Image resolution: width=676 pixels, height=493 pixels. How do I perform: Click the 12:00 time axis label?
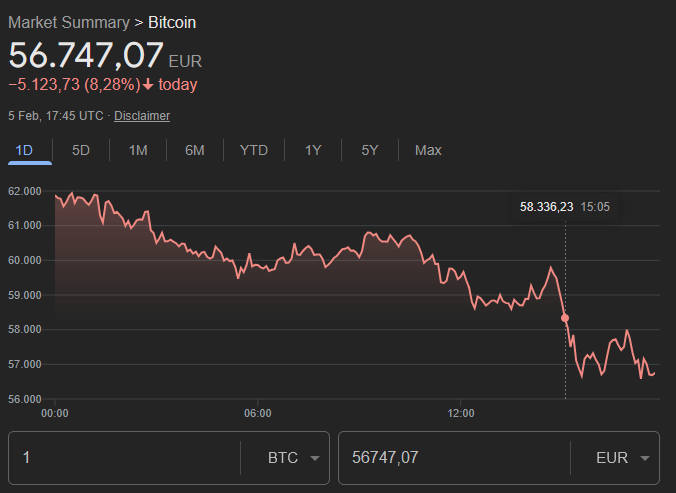tap(461, 412)
